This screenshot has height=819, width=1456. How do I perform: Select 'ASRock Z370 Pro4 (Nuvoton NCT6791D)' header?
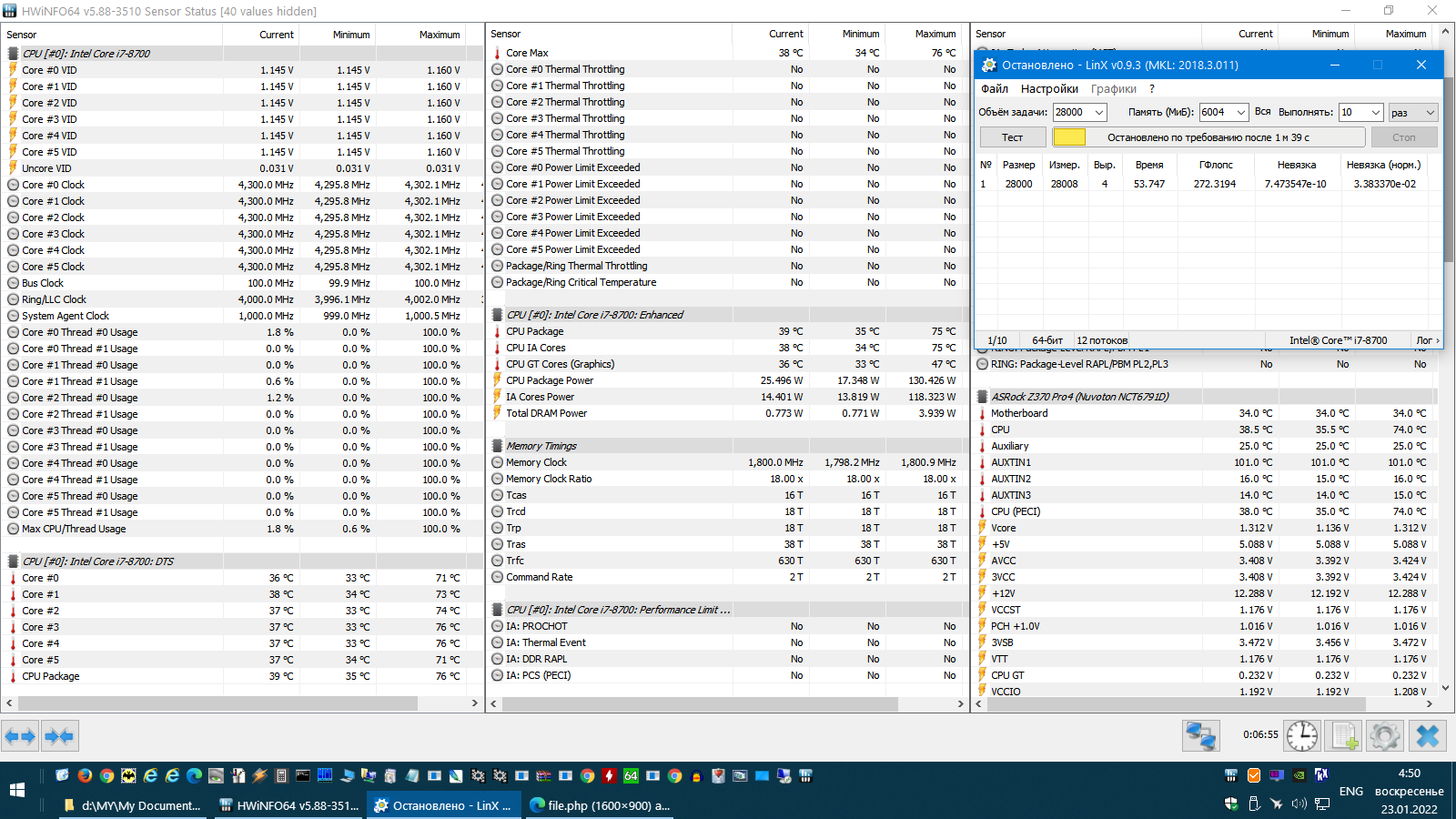(x=1205, y=397)
